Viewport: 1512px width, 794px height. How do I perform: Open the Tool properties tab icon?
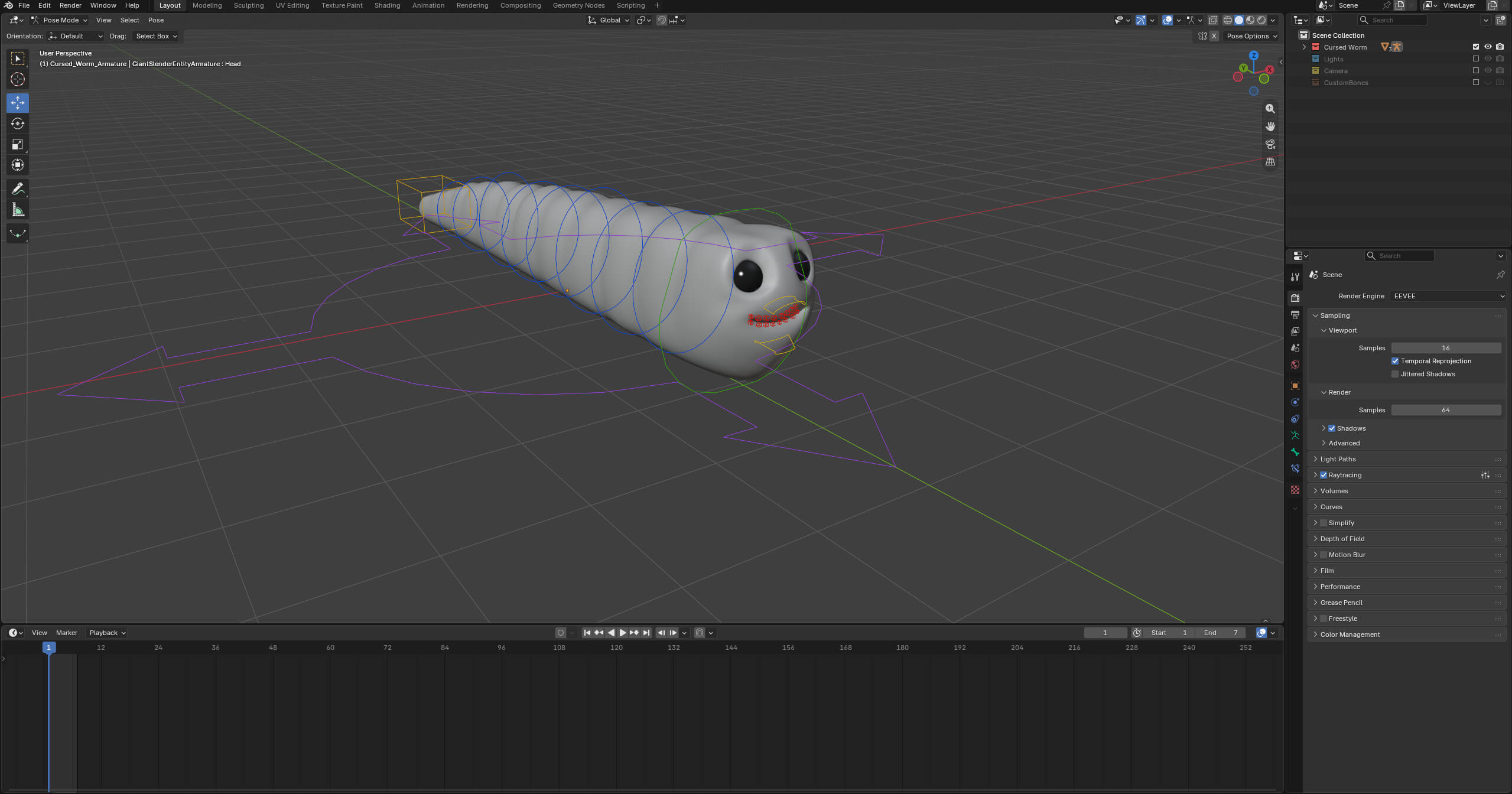coord(1295,277)
